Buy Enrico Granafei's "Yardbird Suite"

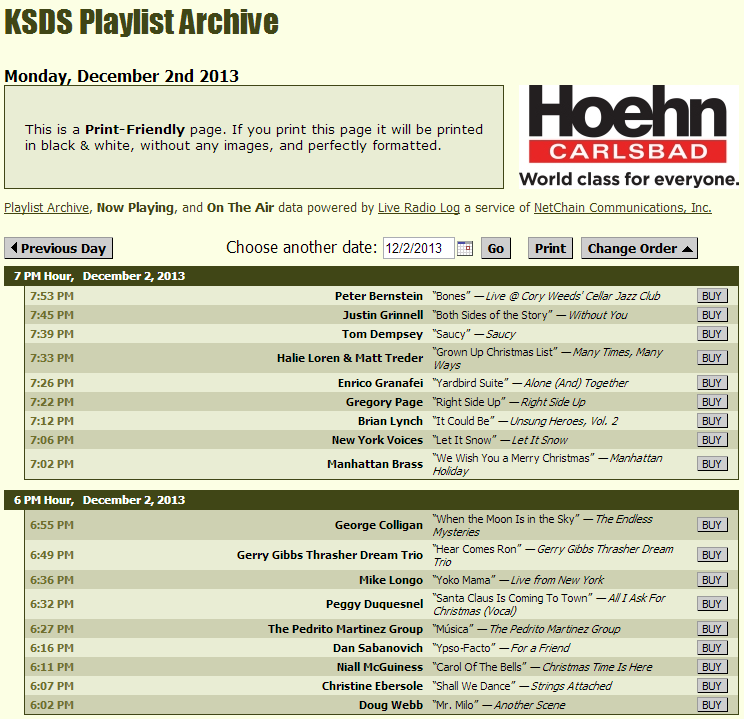[x=712, y=383]
